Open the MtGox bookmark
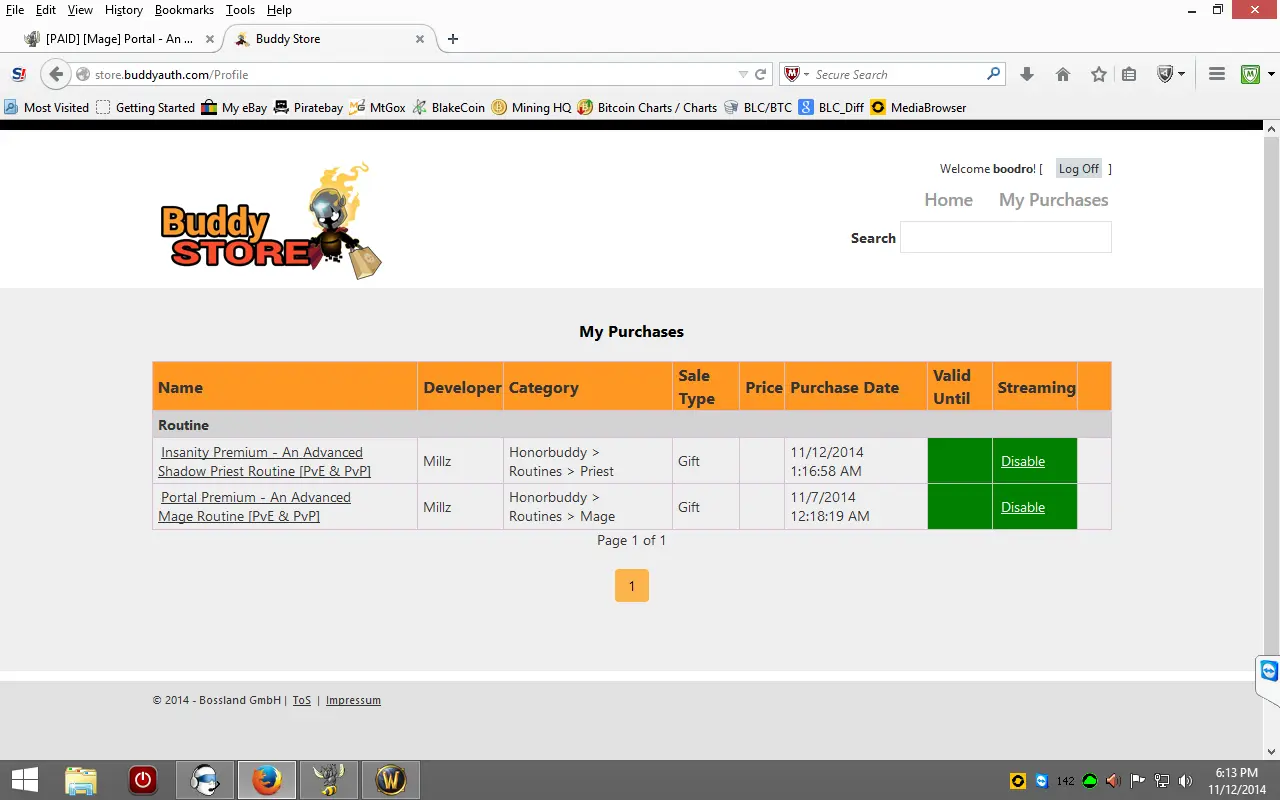 point(377,108)
